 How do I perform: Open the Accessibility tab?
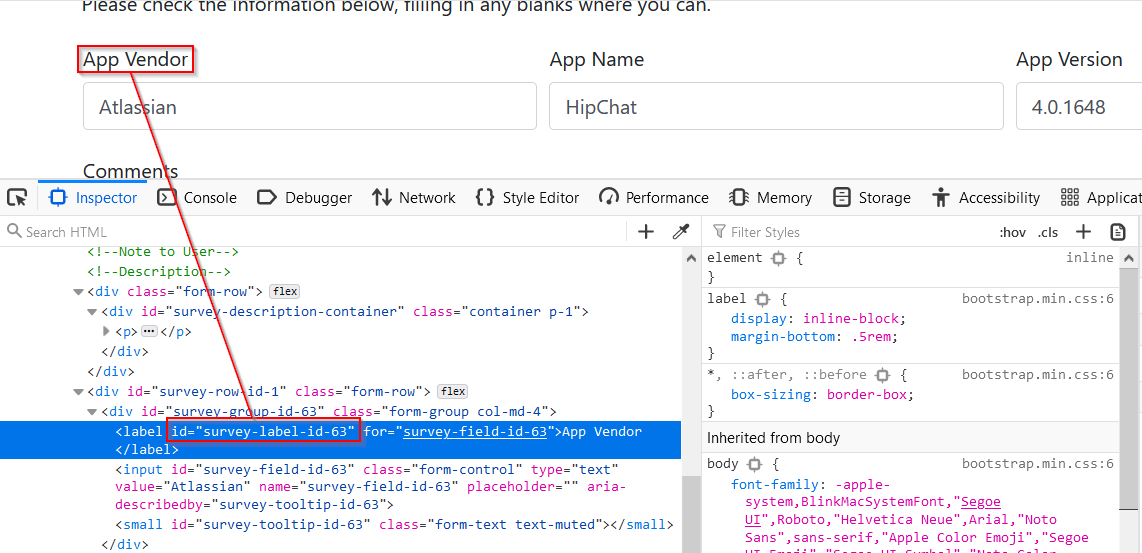pos(985,197)
